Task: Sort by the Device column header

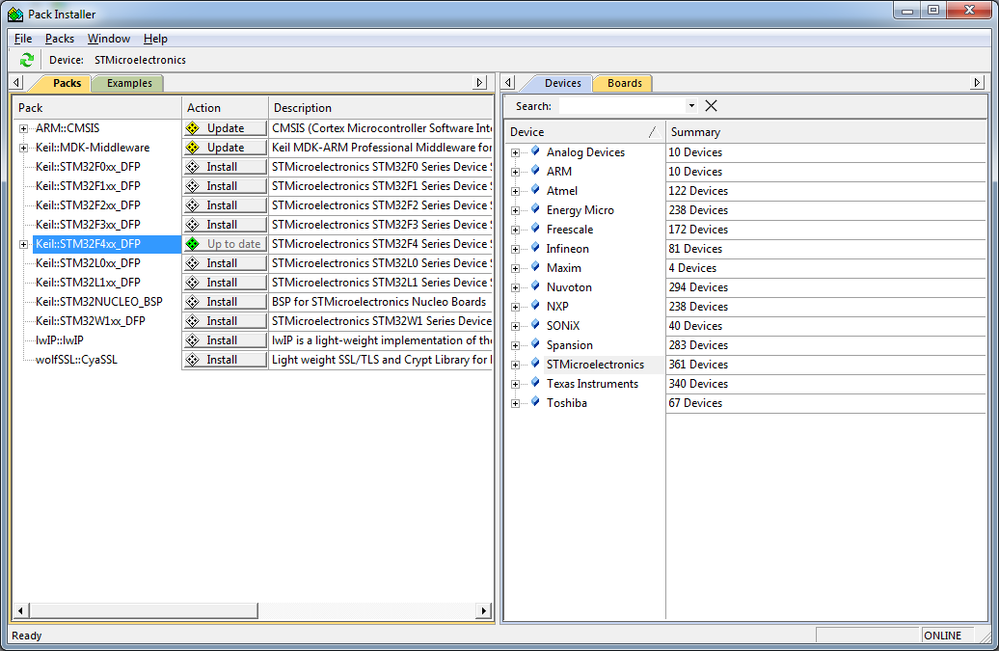Action: [584, 132]
